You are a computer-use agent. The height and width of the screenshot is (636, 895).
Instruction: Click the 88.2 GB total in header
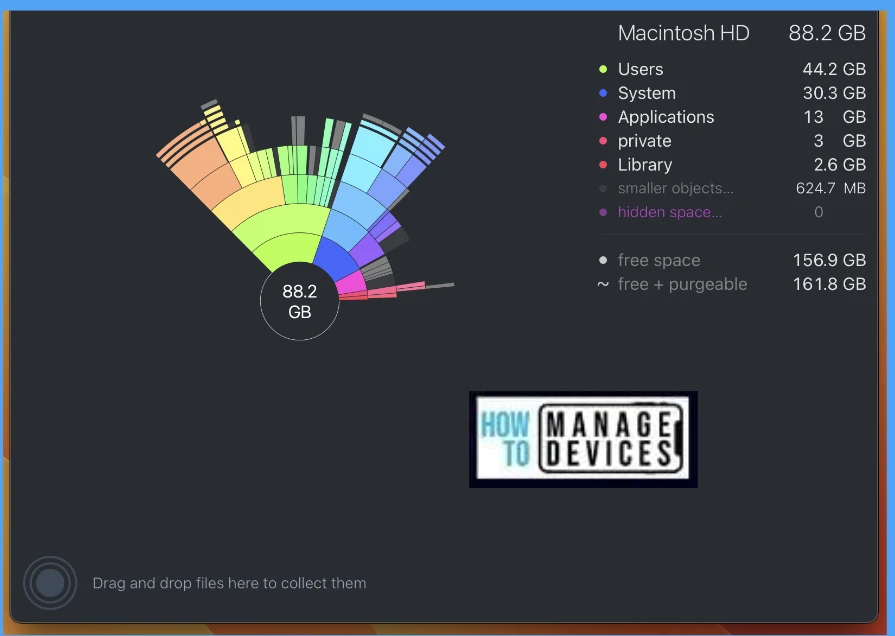point(827,33)
